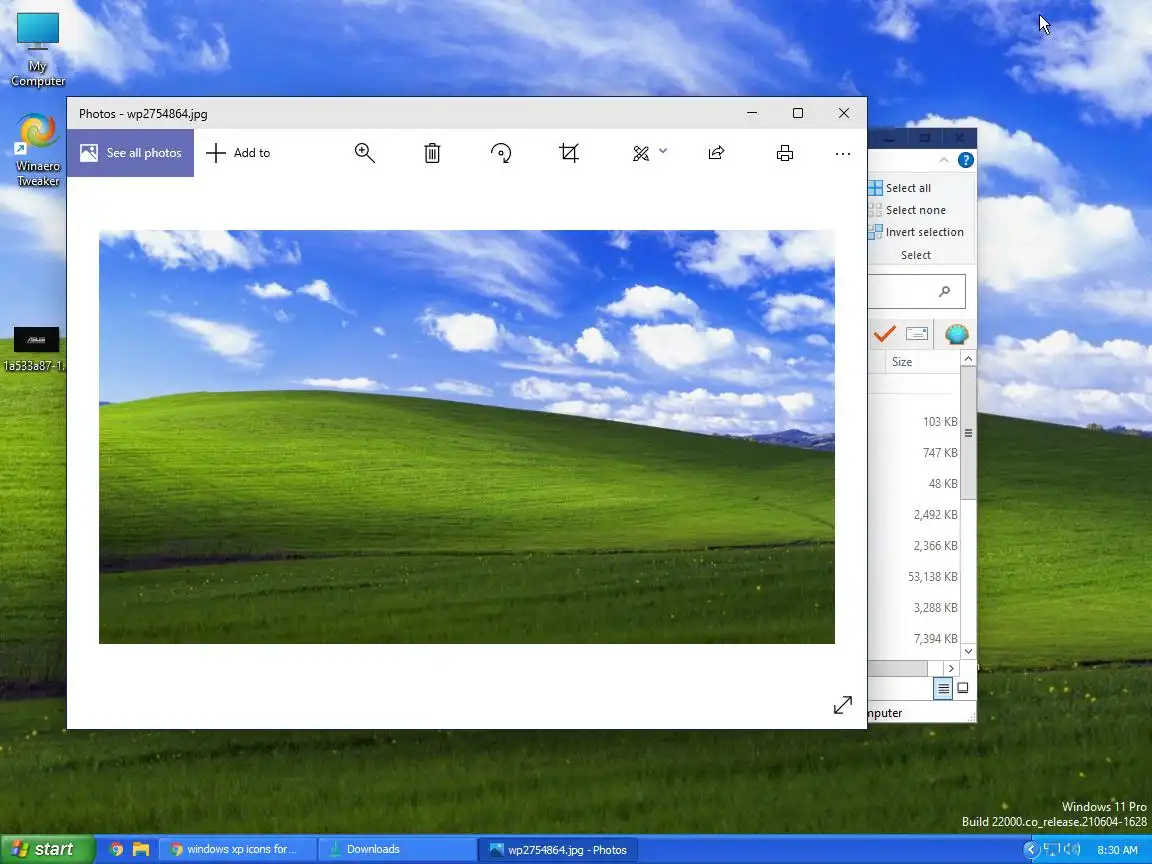Image resolution: width=1152 pixels, height=864 pixels.
Task: Select the file sized 747 KB
Action: [x=940, y=453]
